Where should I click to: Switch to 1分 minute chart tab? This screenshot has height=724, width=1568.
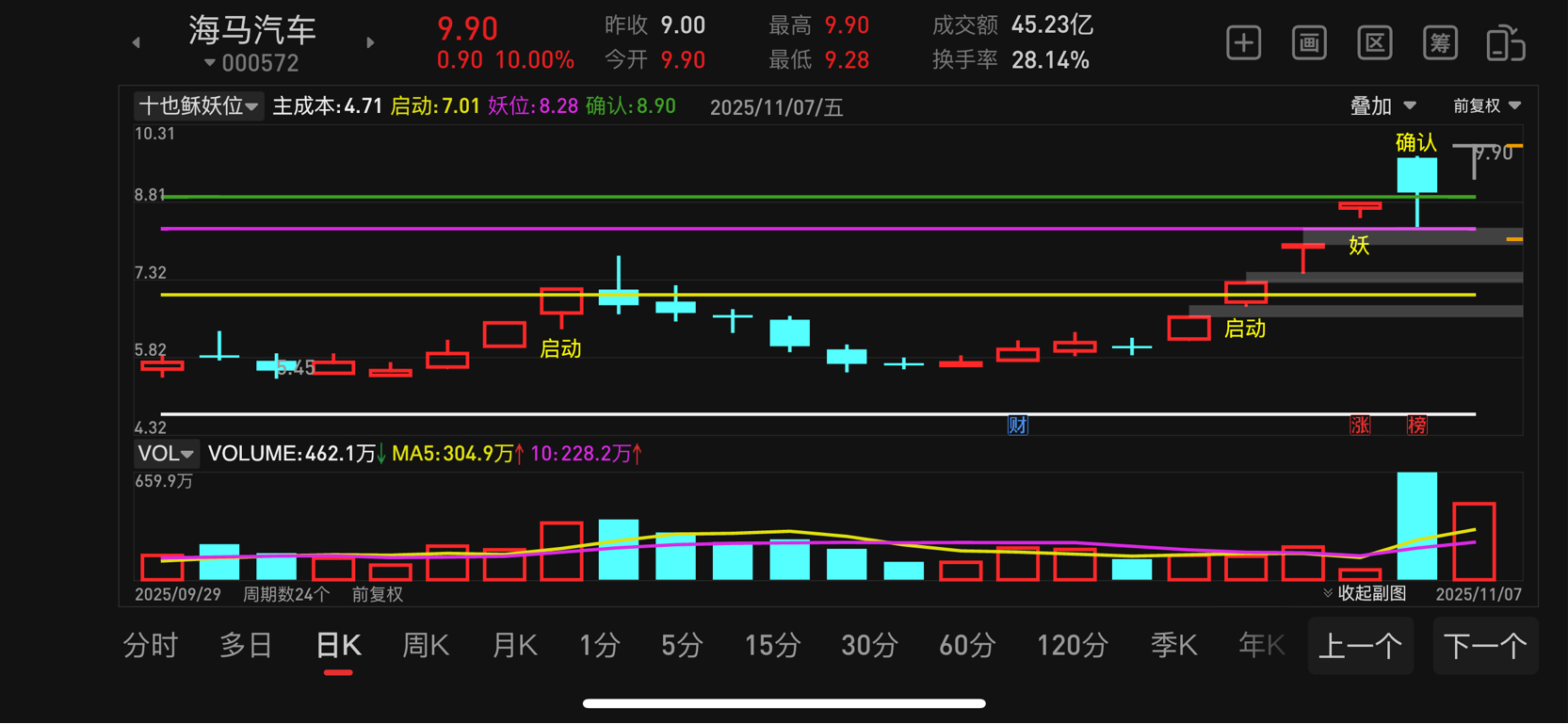click(600, 646)
